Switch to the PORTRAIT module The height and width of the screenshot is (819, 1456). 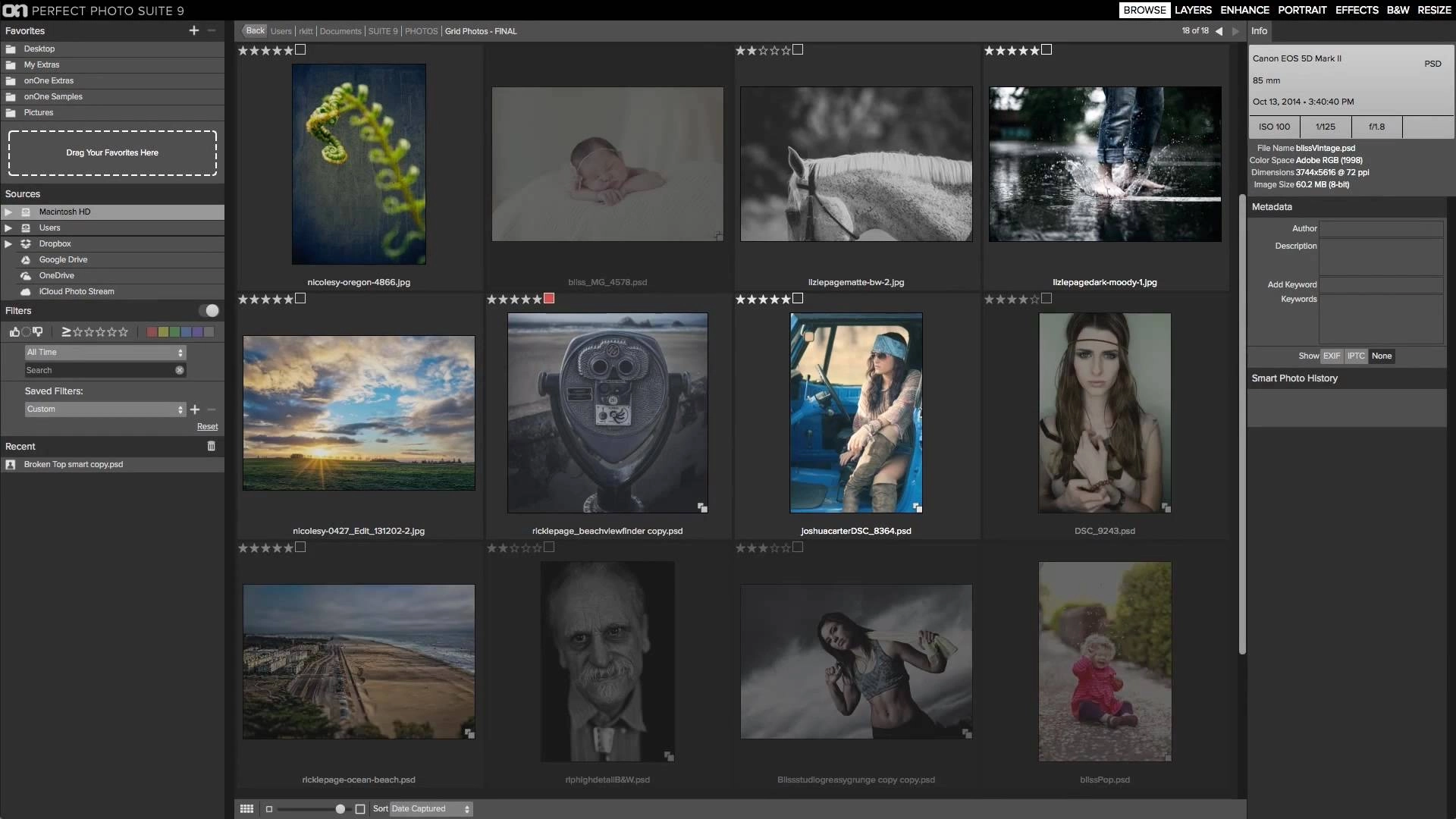tap(1302, 10)
